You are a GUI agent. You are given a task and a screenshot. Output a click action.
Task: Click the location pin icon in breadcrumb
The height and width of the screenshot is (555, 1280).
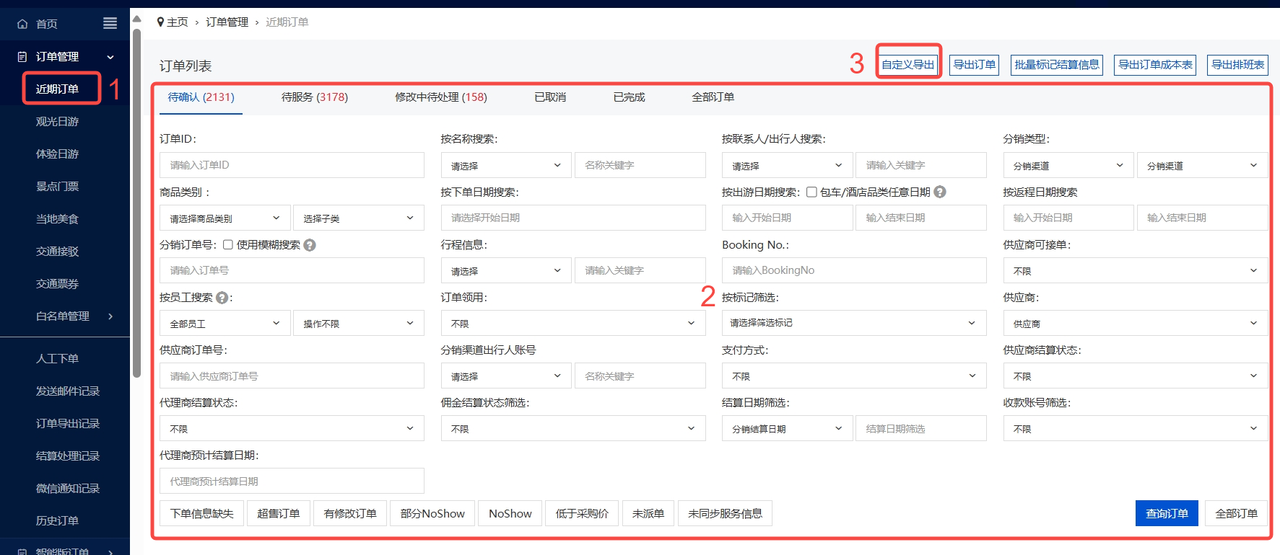160,21
